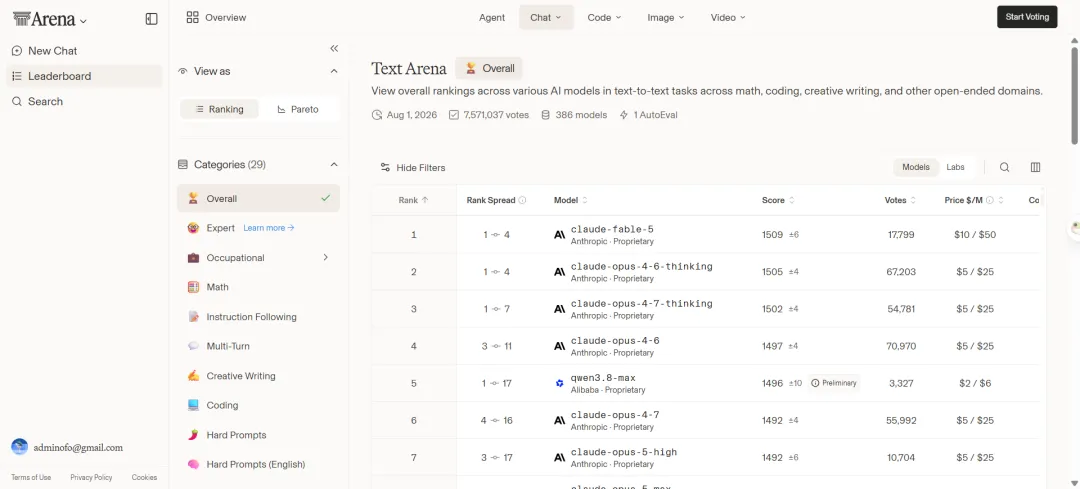Switch view to Ranking
The height and width of the screenshot is (489, 1080).
click(x=220, y=109)
